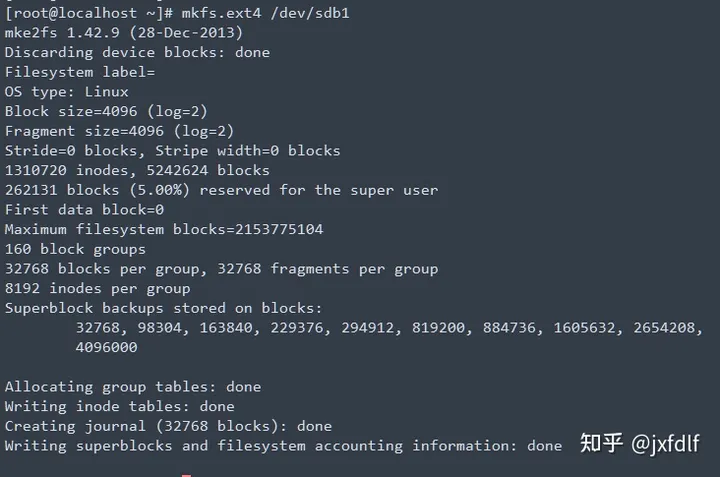Click the superblock number 4096000
Image resolution: width=720 pixels, height=477 pixels.
click(106, 347)
